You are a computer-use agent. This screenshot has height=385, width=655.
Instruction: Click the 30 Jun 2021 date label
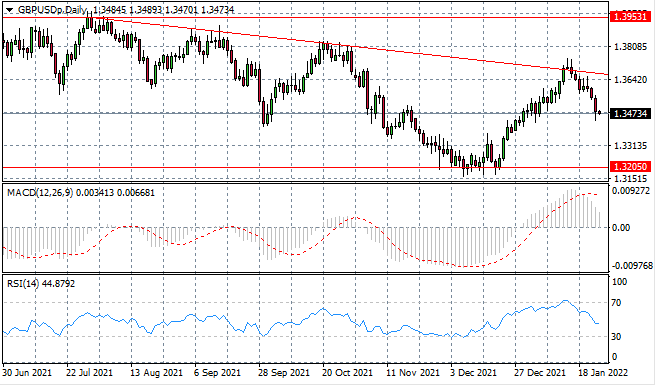27,372
